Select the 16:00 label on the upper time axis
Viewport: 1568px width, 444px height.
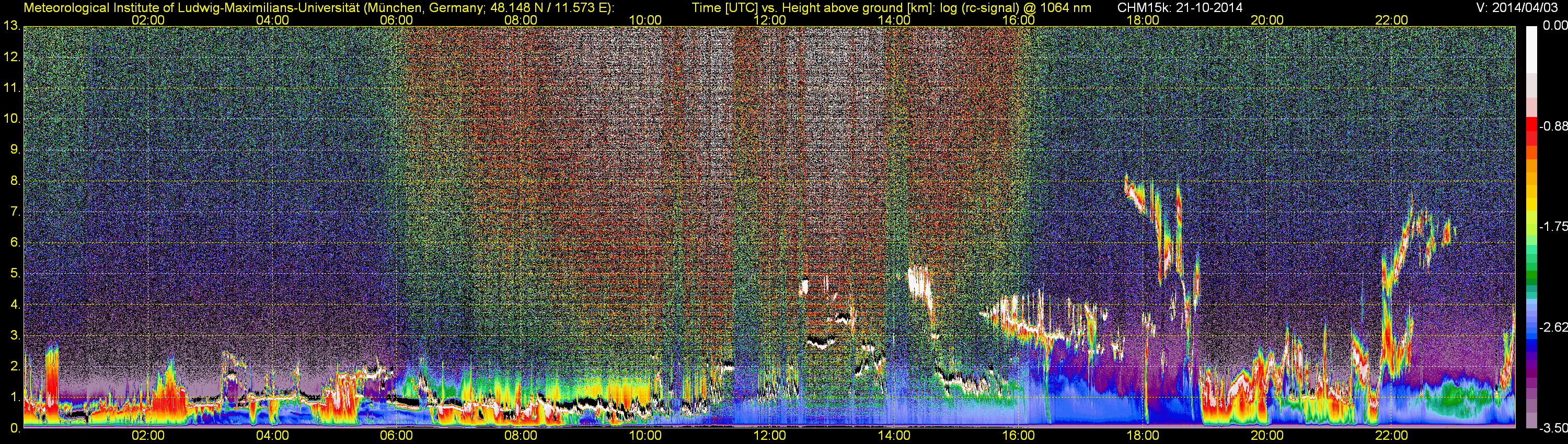[1018, 20]
